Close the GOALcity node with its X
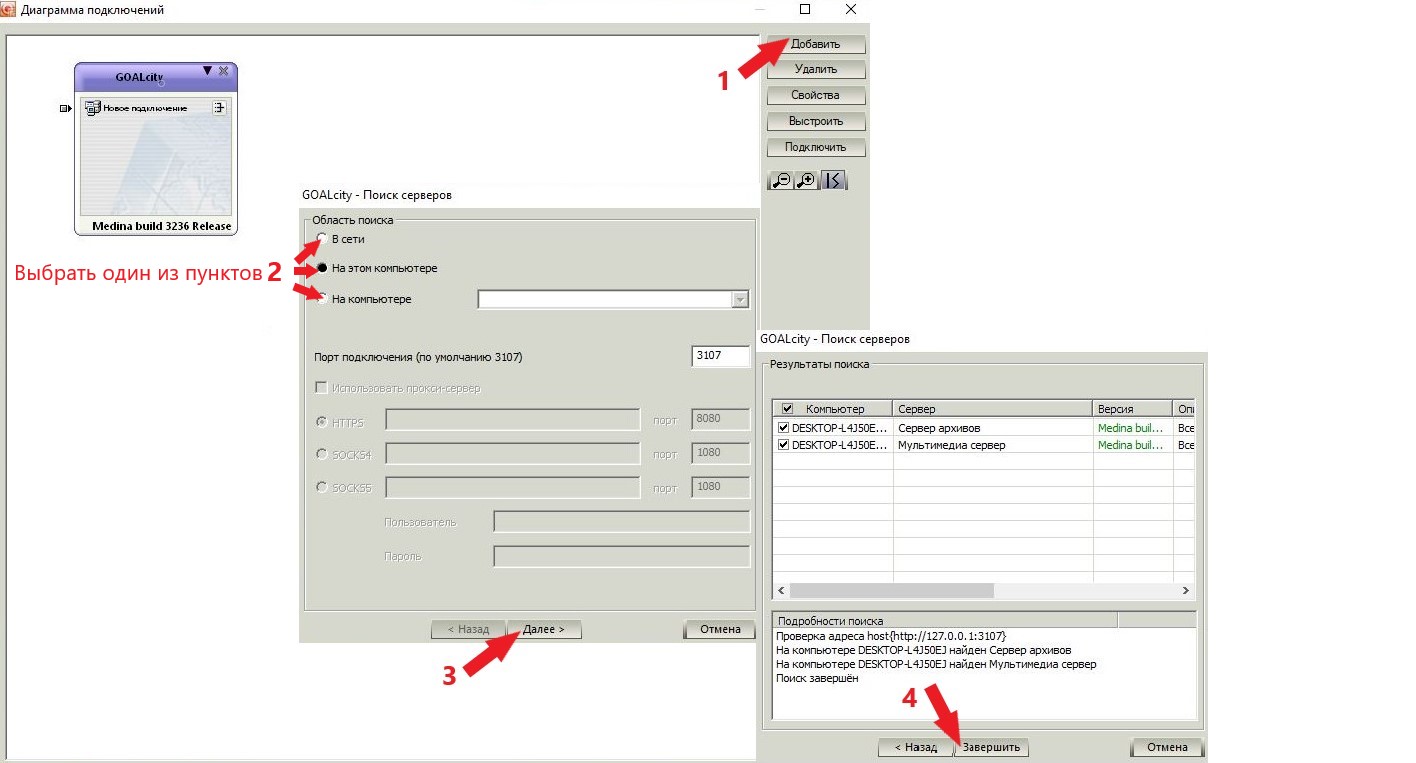Image resolution: width=1416 pixels, height=763 pixels. coord(223,71)
